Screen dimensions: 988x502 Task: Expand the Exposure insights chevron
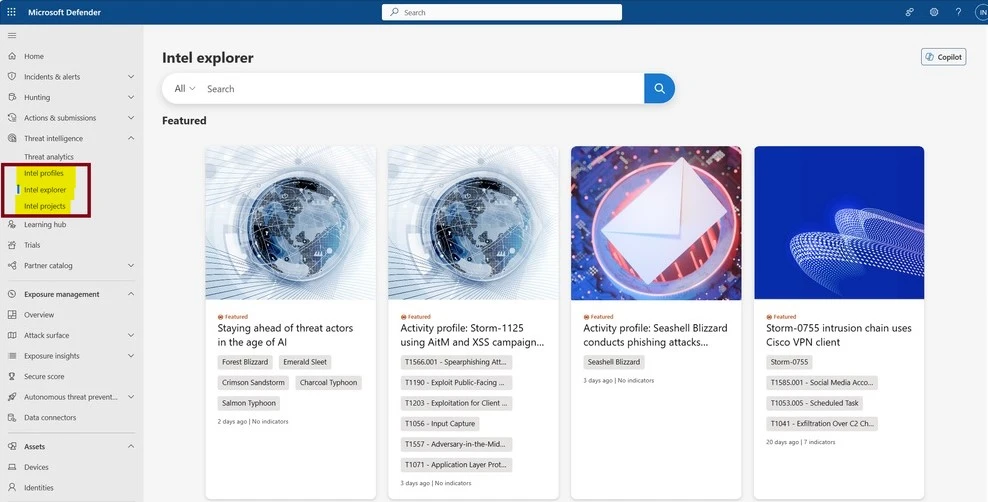pos(131,356)
